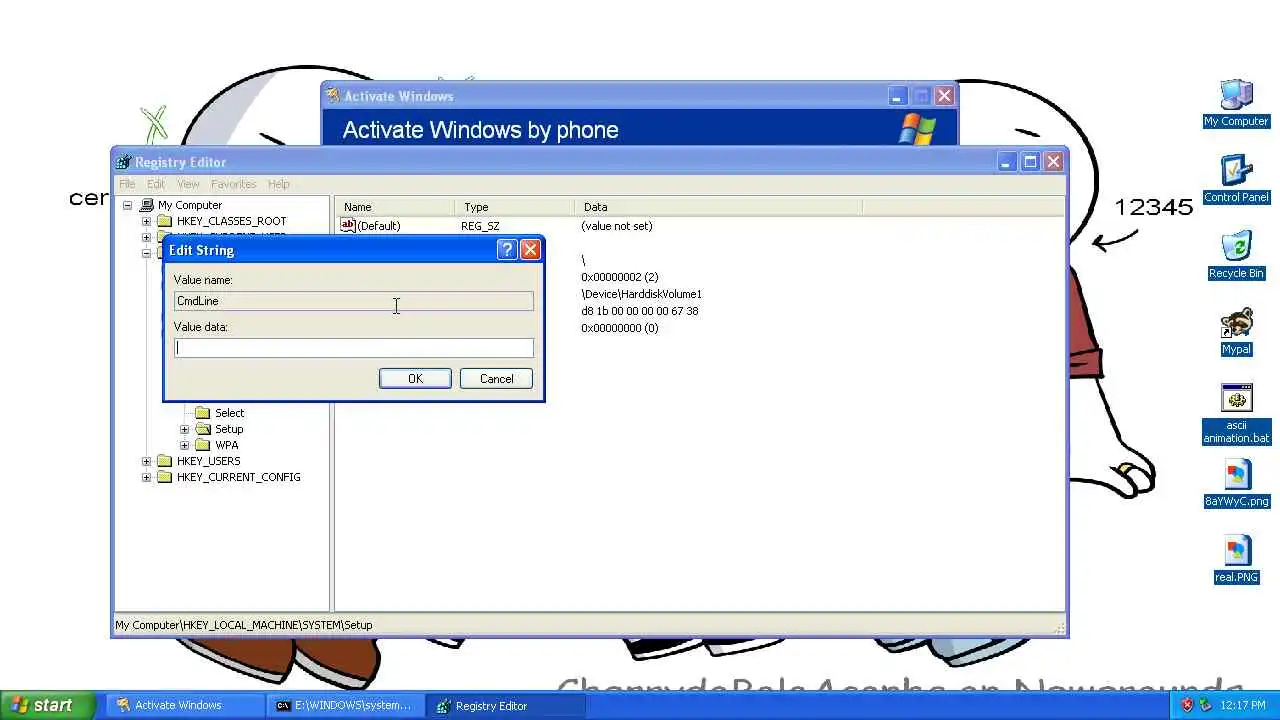Collapse the My Computer tree root
This screenshot has height=720, width=1280.
click(x=127, y=205)
